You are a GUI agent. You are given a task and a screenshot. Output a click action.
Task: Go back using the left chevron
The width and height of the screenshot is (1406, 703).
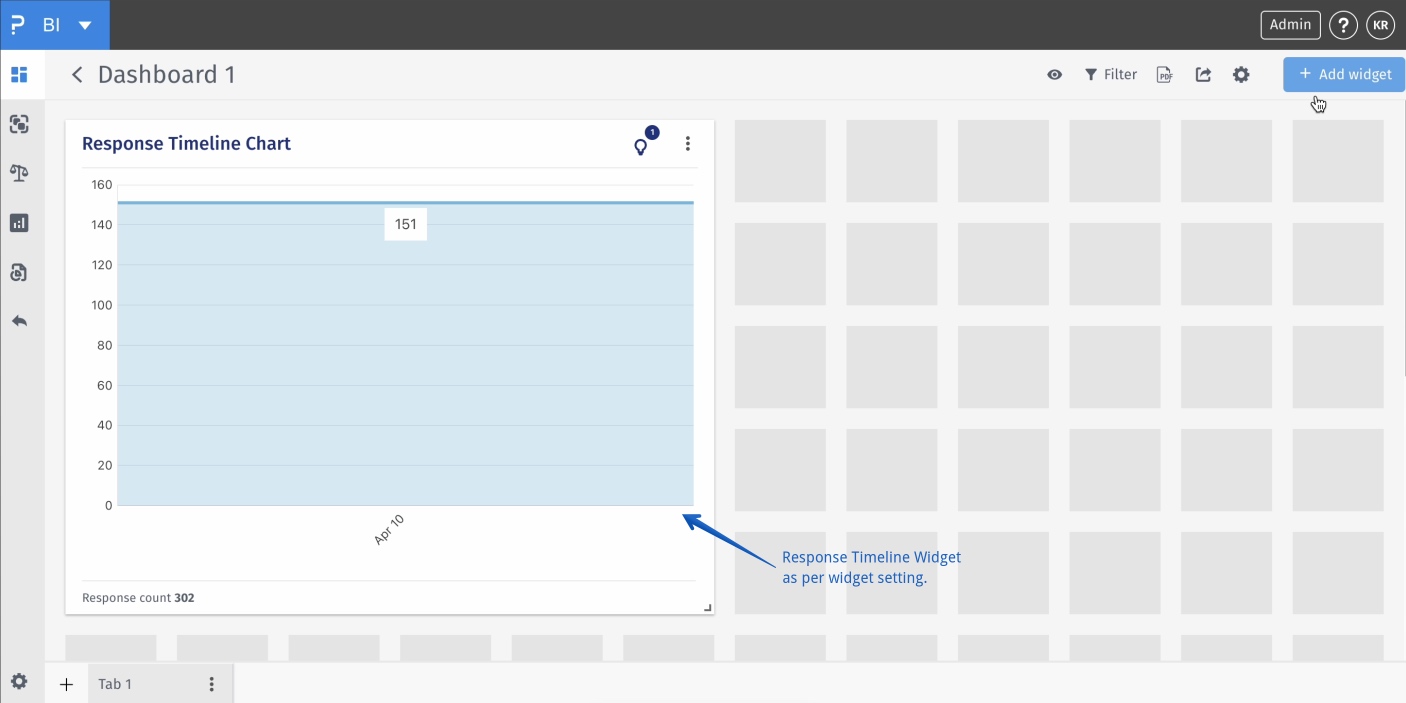(x=77, y=75)
